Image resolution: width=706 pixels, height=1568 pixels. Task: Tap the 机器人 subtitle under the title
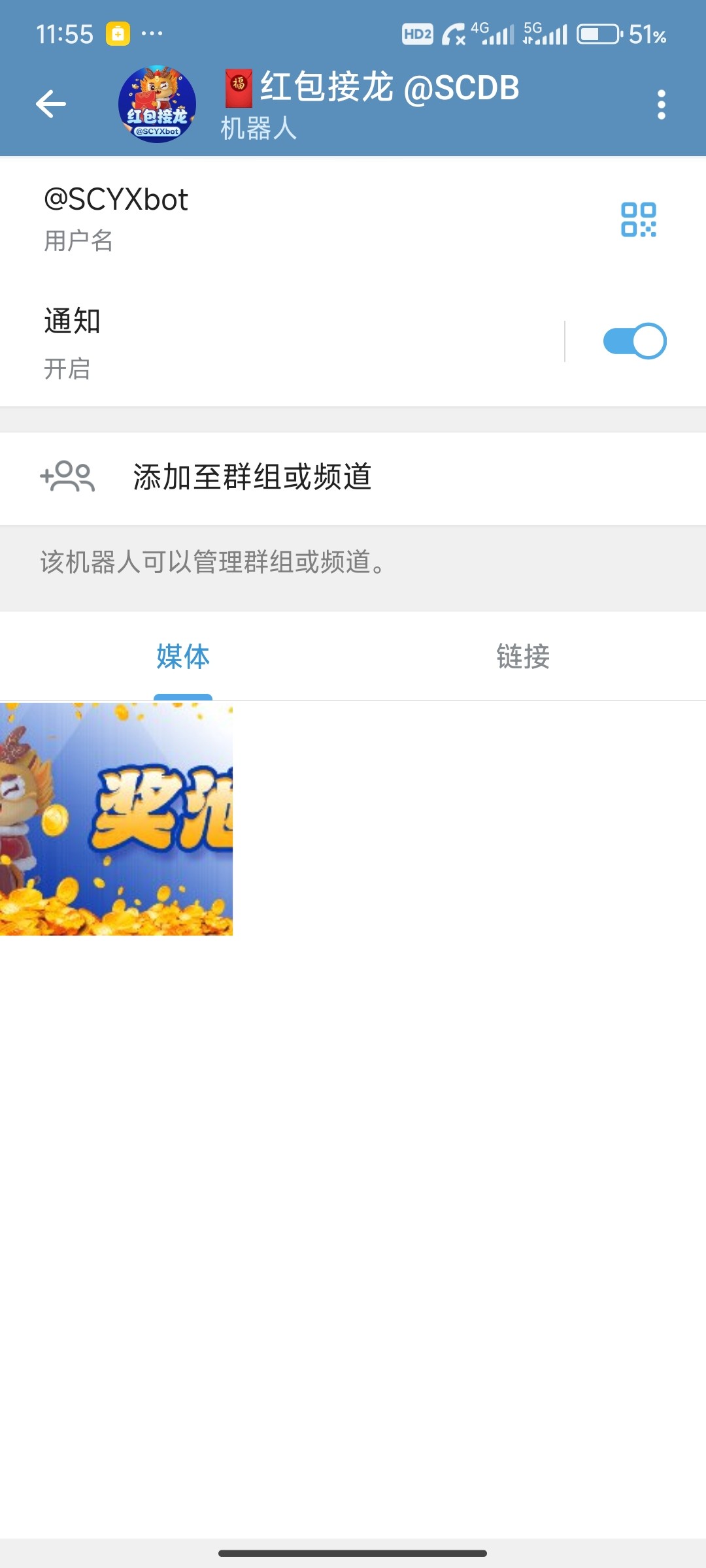258,128
